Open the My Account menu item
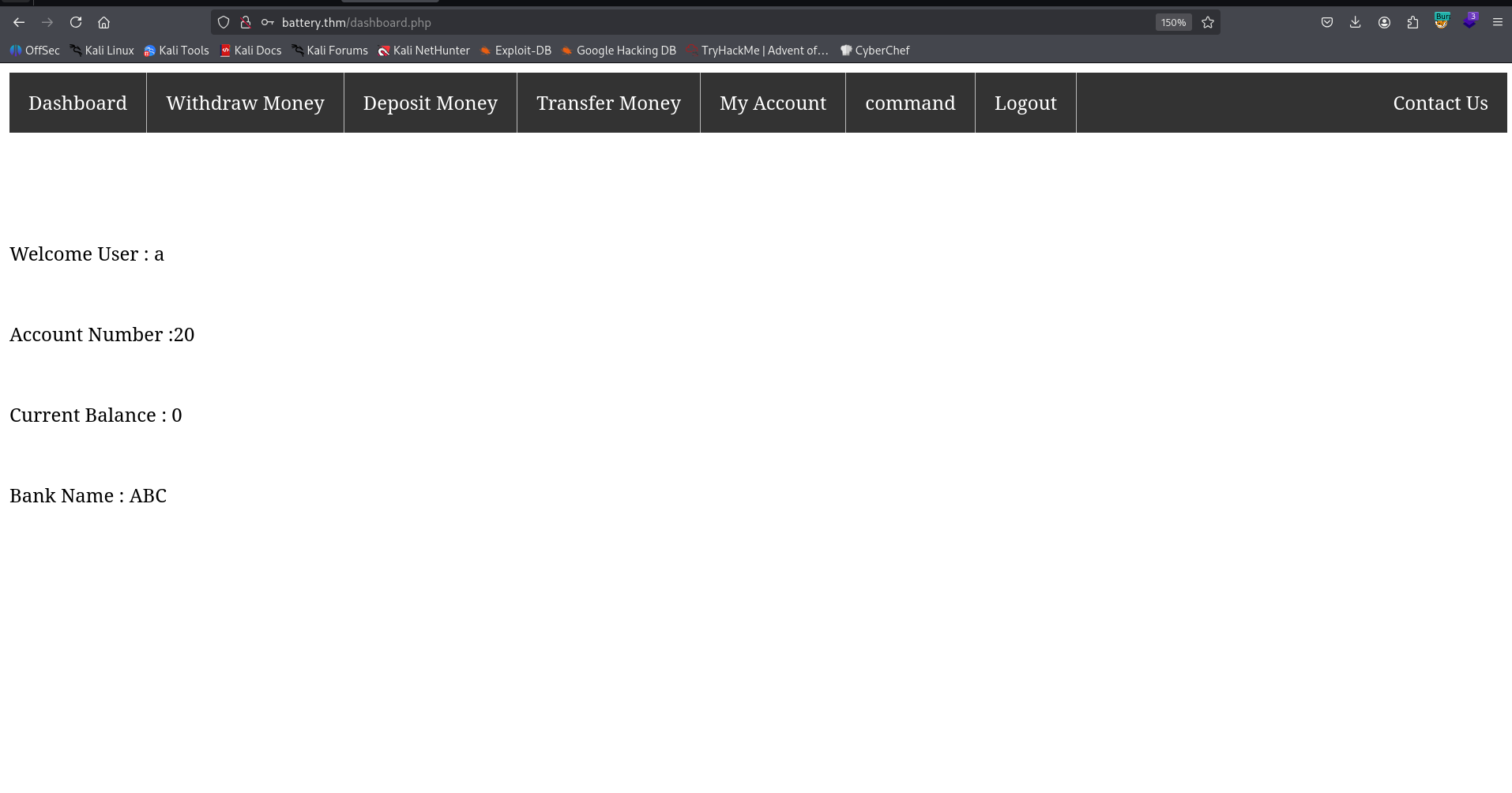This screenshot has width=1512, height=793. [x=773, y=103]
